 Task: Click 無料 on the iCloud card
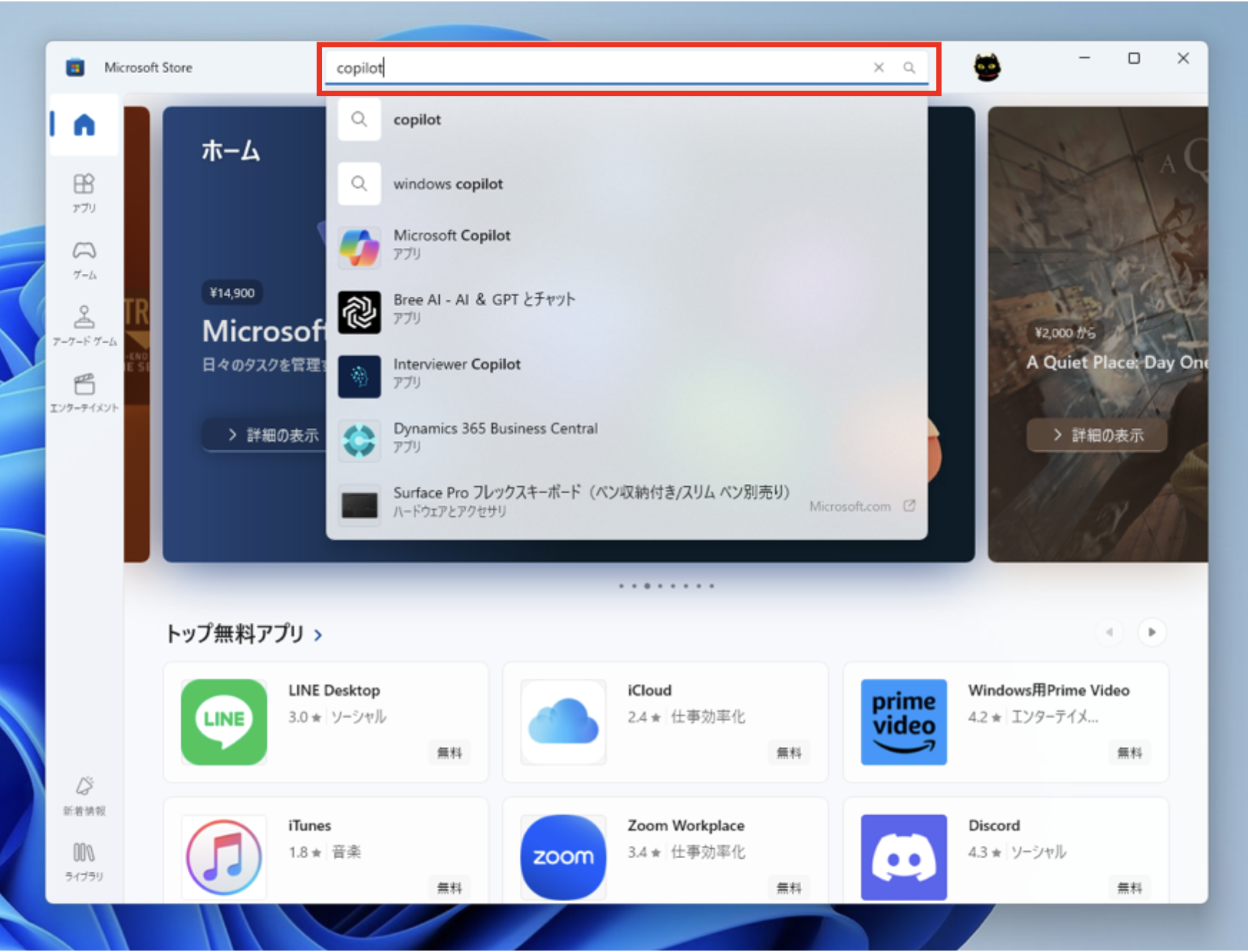[789, 753]
